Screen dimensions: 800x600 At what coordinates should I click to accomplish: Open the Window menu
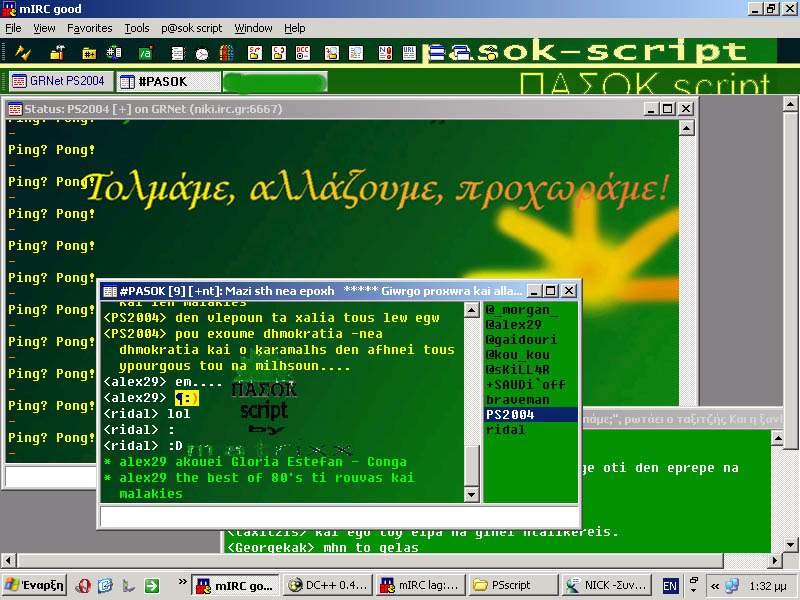click(254, 28)
